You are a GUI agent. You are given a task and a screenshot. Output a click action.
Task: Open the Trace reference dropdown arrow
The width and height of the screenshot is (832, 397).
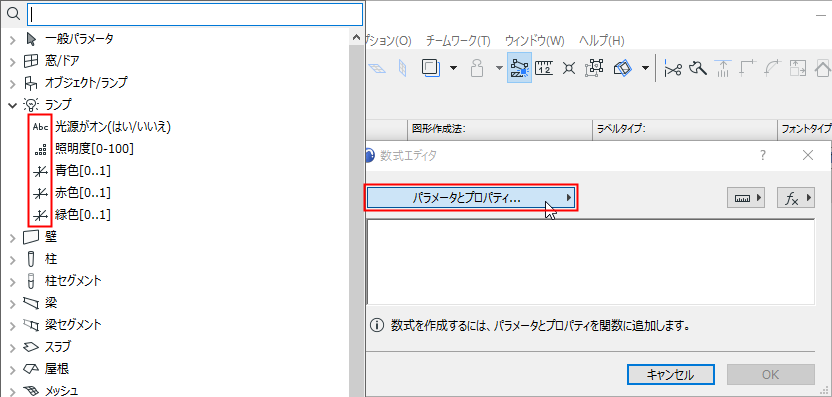[454, 68]
